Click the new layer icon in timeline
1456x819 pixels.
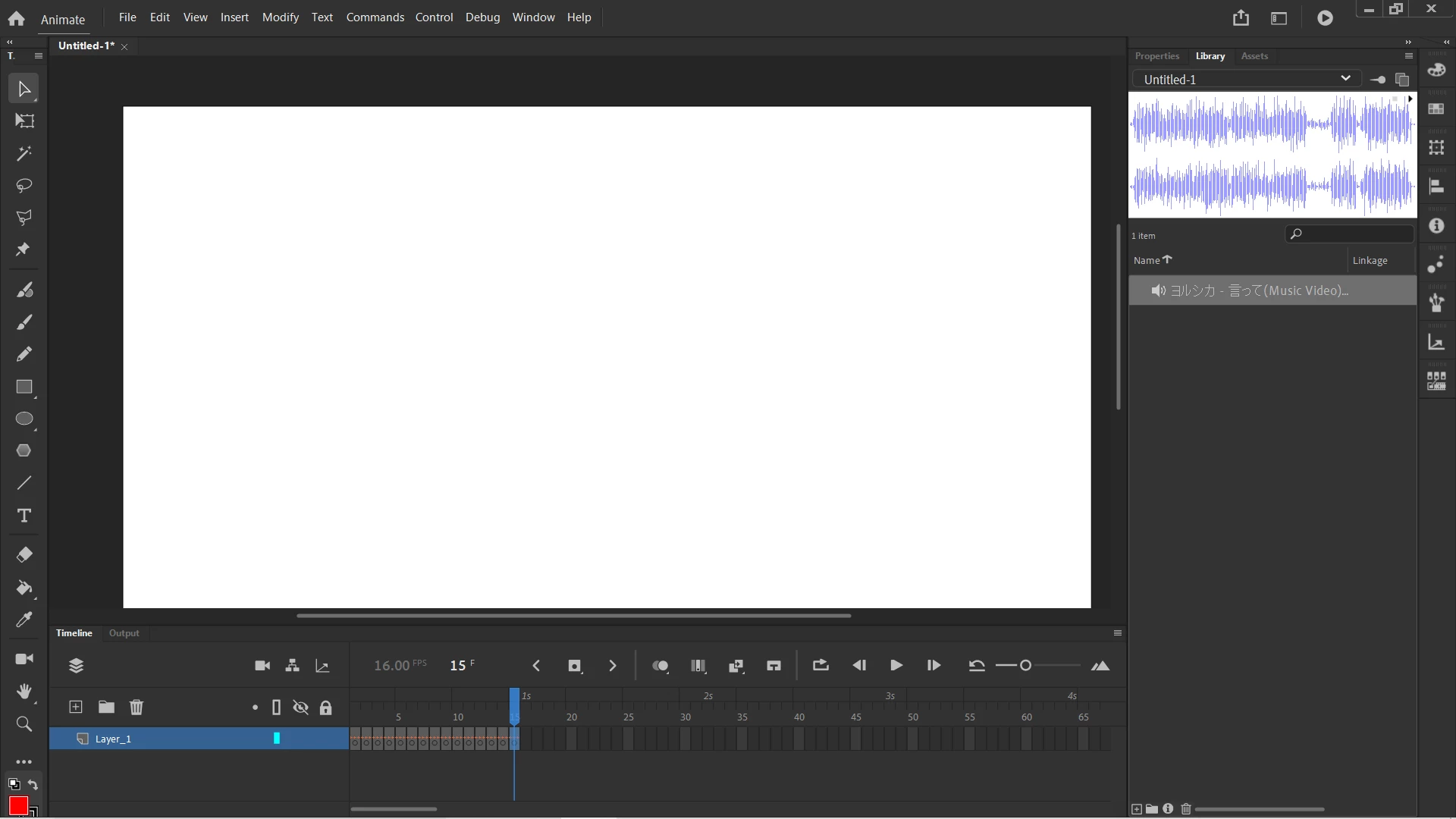tap(76, 707)
